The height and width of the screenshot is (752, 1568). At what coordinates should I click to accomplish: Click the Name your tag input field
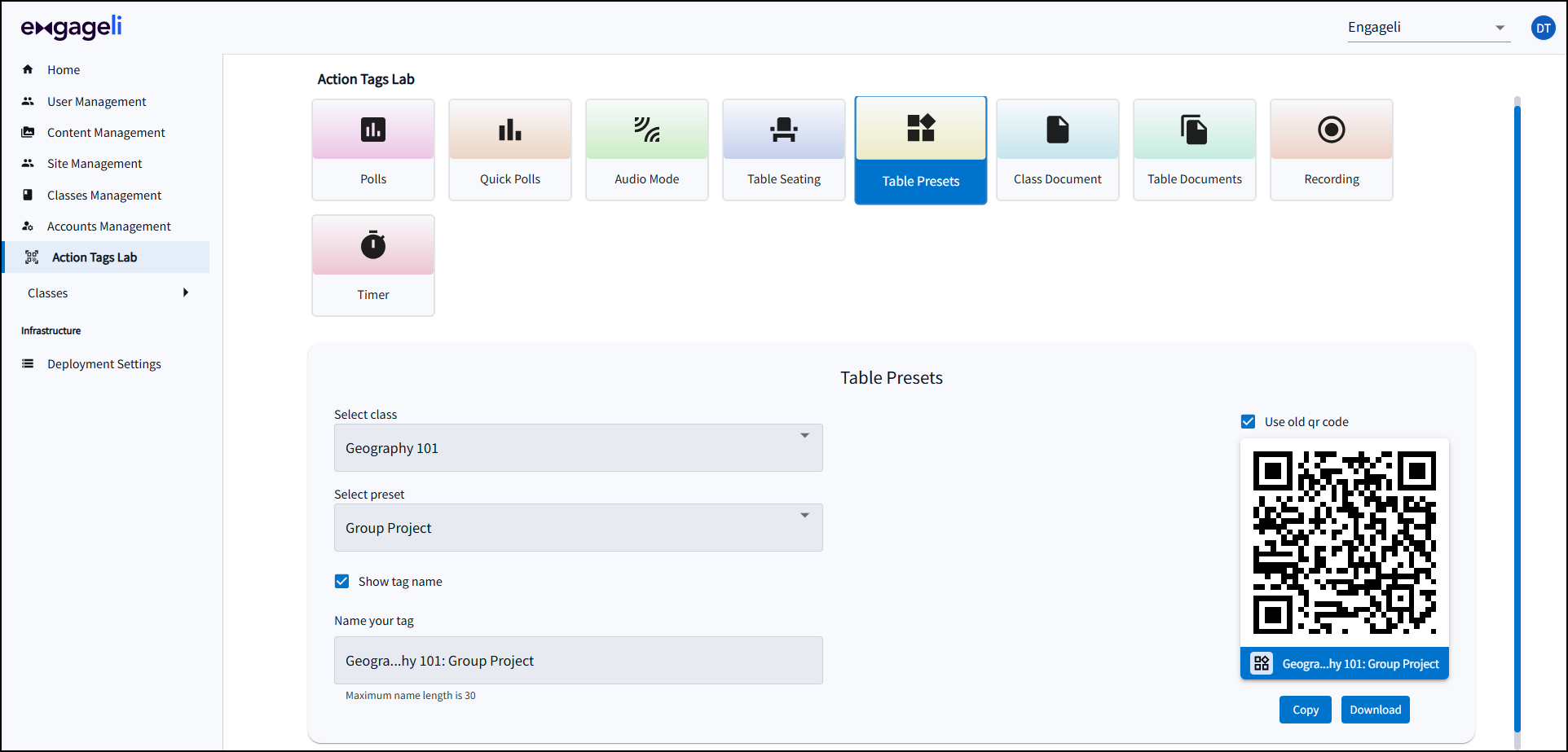(x=579, y=660)
